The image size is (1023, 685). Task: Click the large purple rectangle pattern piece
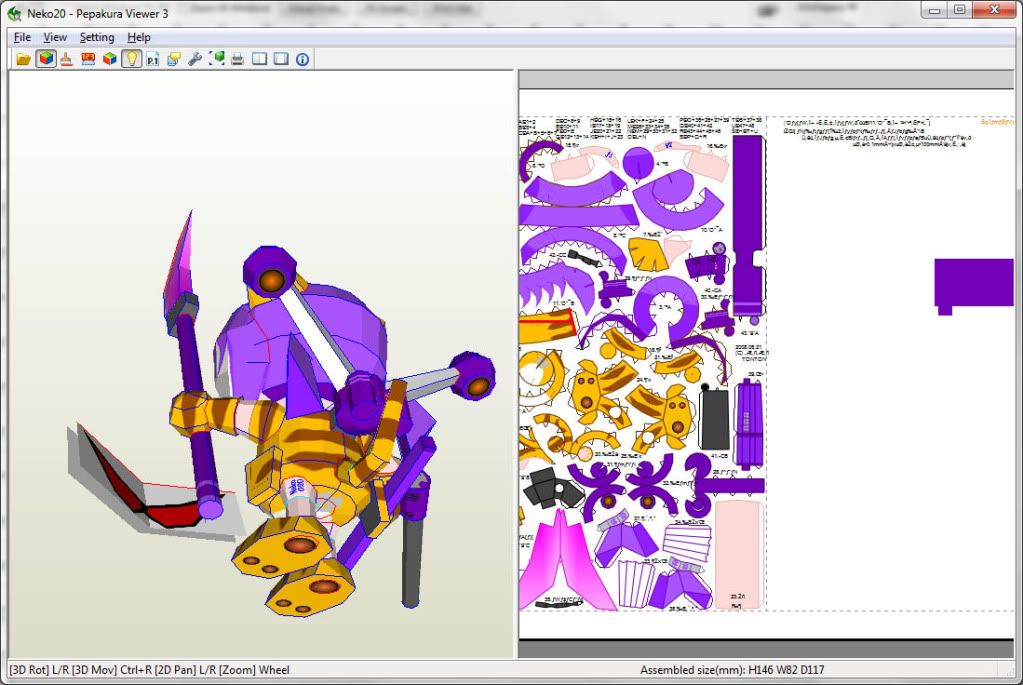tap(974, 282)
